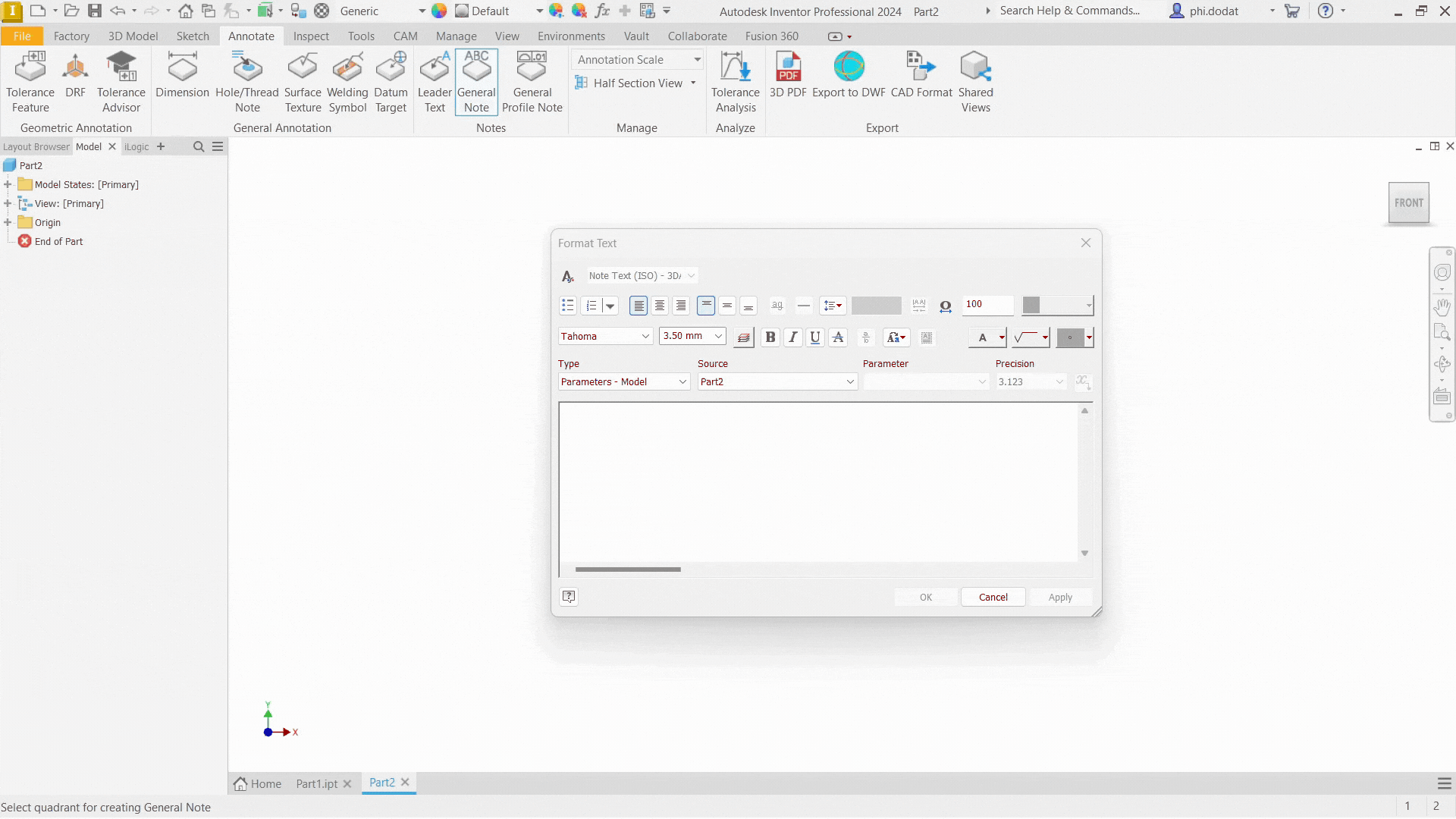Expand the Origin folder in the browser

point(8,222)
